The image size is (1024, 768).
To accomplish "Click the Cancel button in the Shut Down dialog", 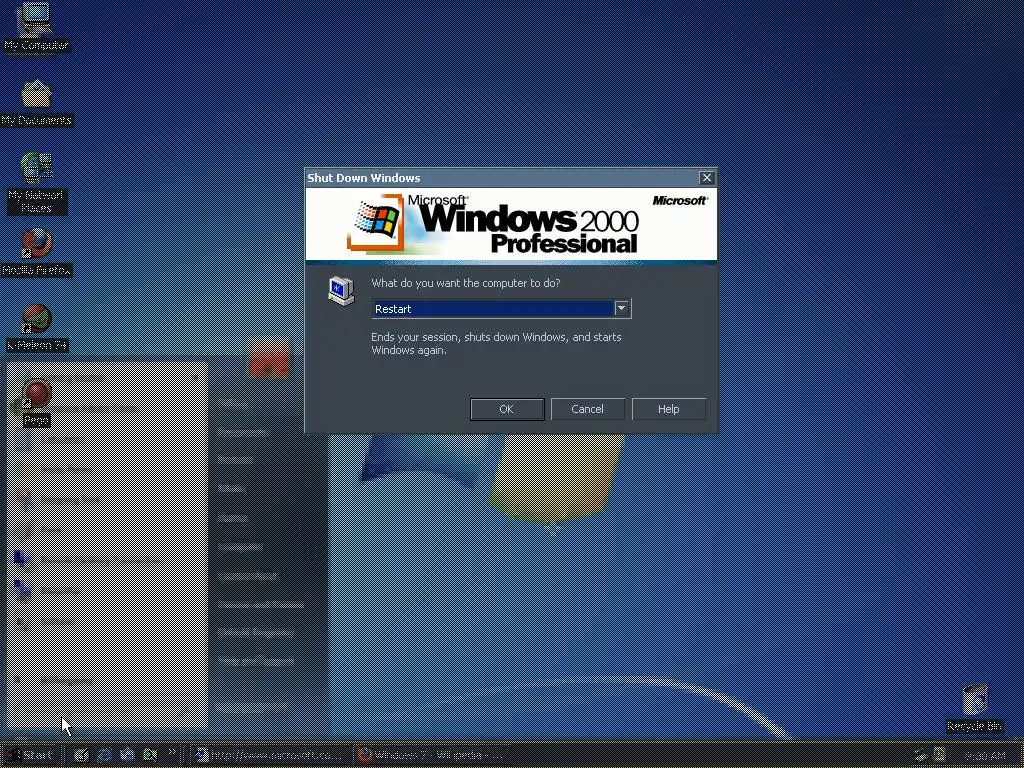I will (587, 409).
